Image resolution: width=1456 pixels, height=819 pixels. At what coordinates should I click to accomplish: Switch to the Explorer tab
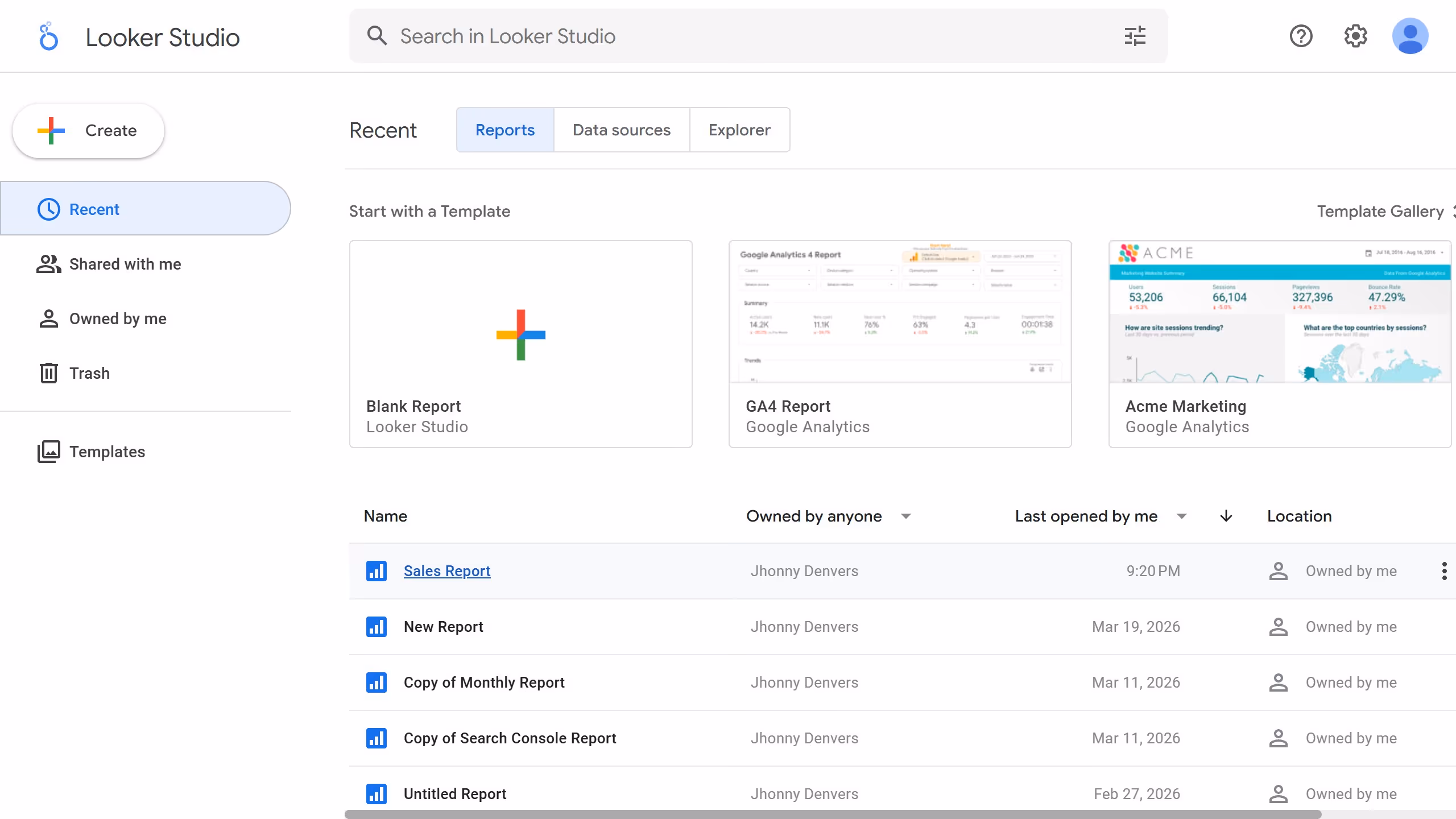point(739,130)
